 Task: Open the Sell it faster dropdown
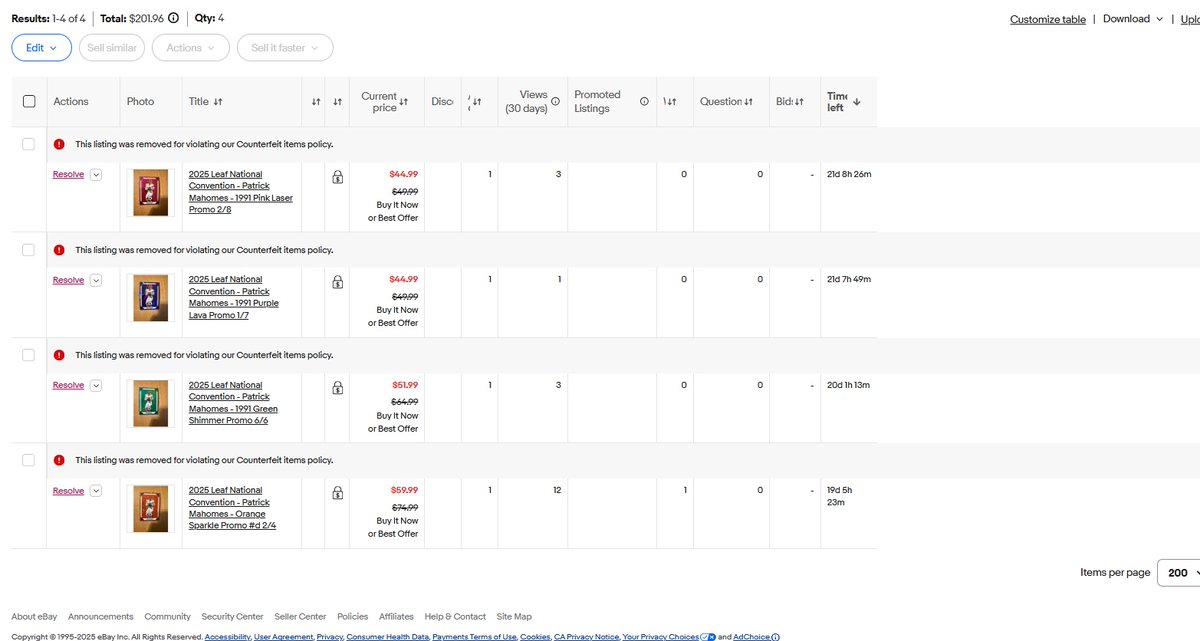click(285, 48)
